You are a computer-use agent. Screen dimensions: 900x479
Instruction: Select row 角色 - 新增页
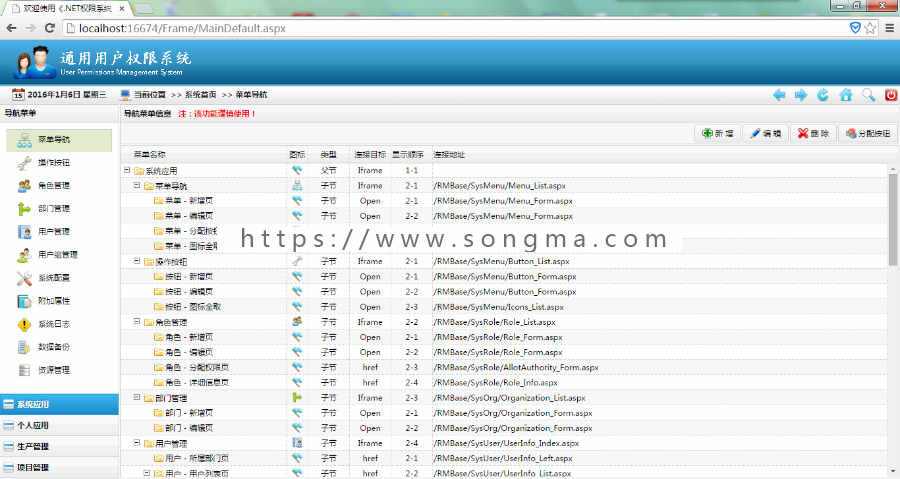point(506,337)
